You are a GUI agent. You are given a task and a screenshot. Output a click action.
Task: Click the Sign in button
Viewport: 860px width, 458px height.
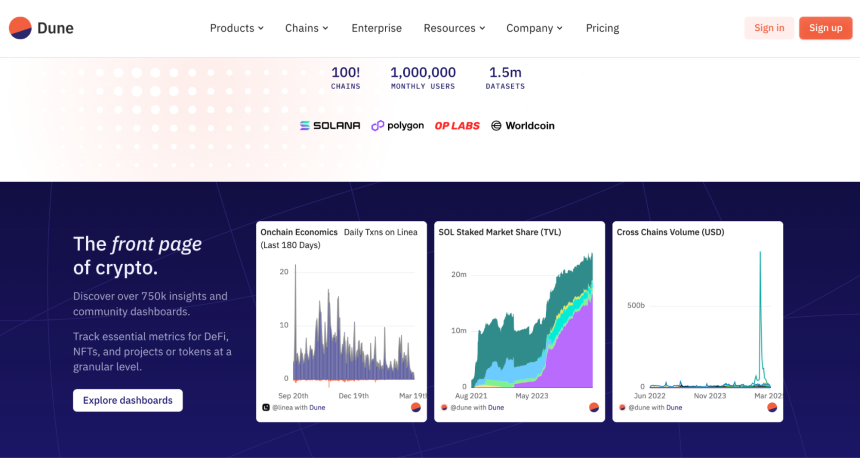[x=769, y=28]
